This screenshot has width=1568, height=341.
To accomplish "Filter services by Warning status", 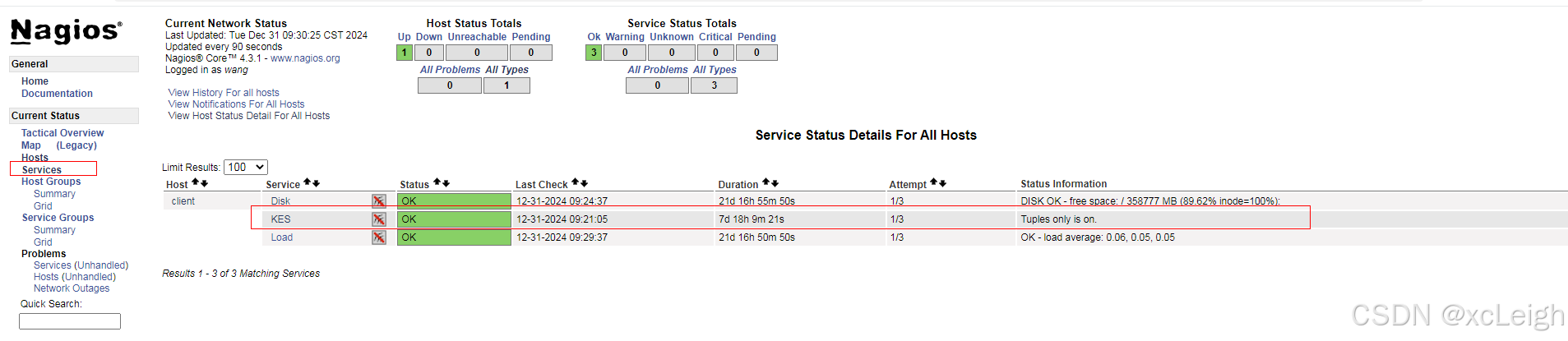I will pos(625,37).
